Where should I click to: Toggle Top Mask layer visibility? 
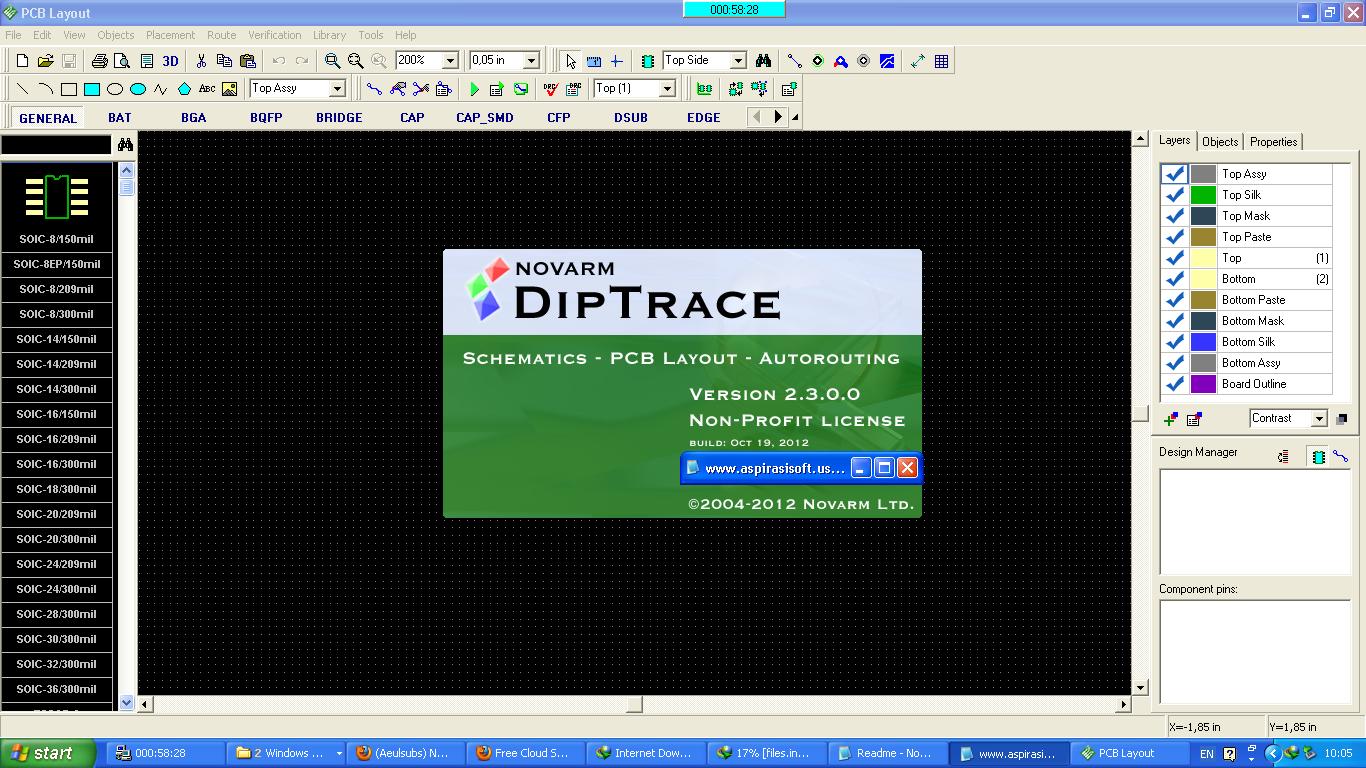coord(1175,216)
